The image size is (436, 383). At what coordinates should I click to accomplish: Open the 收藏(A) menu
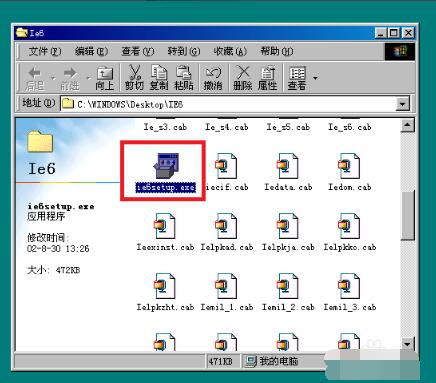230,51
